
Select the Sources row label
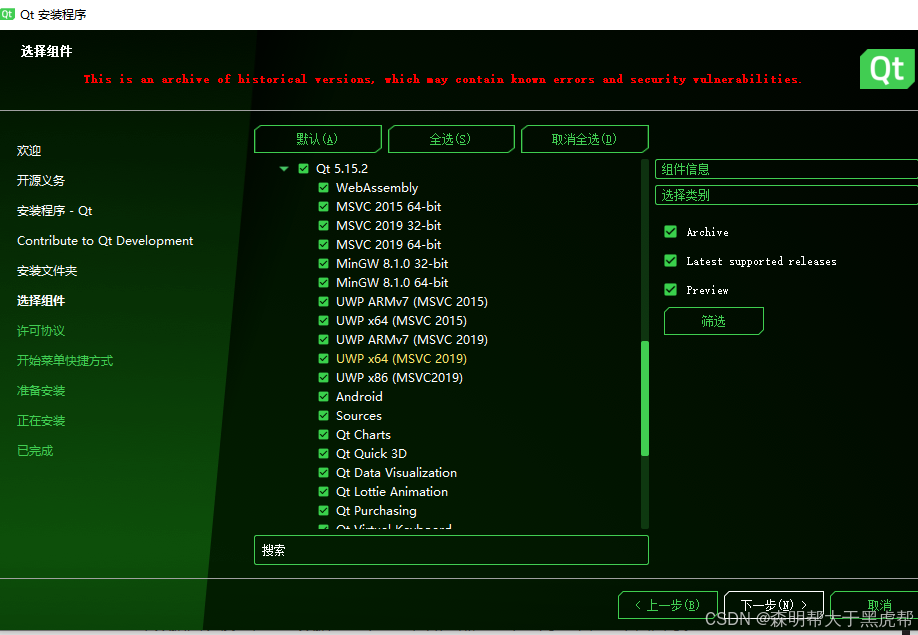359,416
